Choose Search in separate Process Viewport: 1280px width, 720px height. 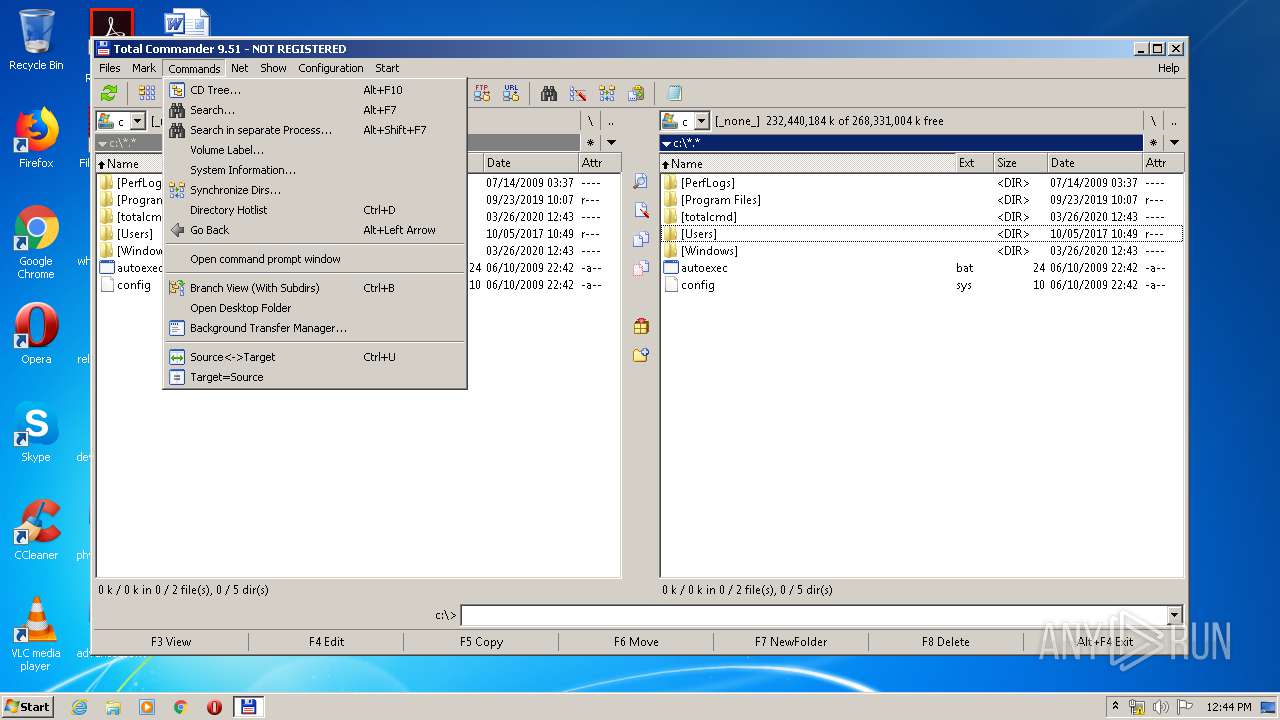coord(315,130)
